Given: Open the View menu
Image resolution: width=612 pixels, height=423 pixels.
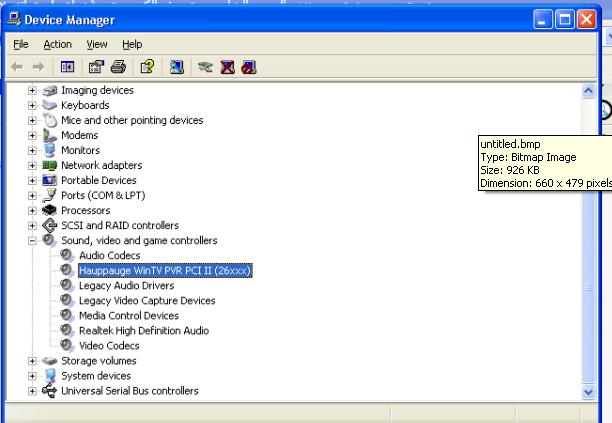Looking at the screenshot, I should pyautogui.click(x=97, y=44).
